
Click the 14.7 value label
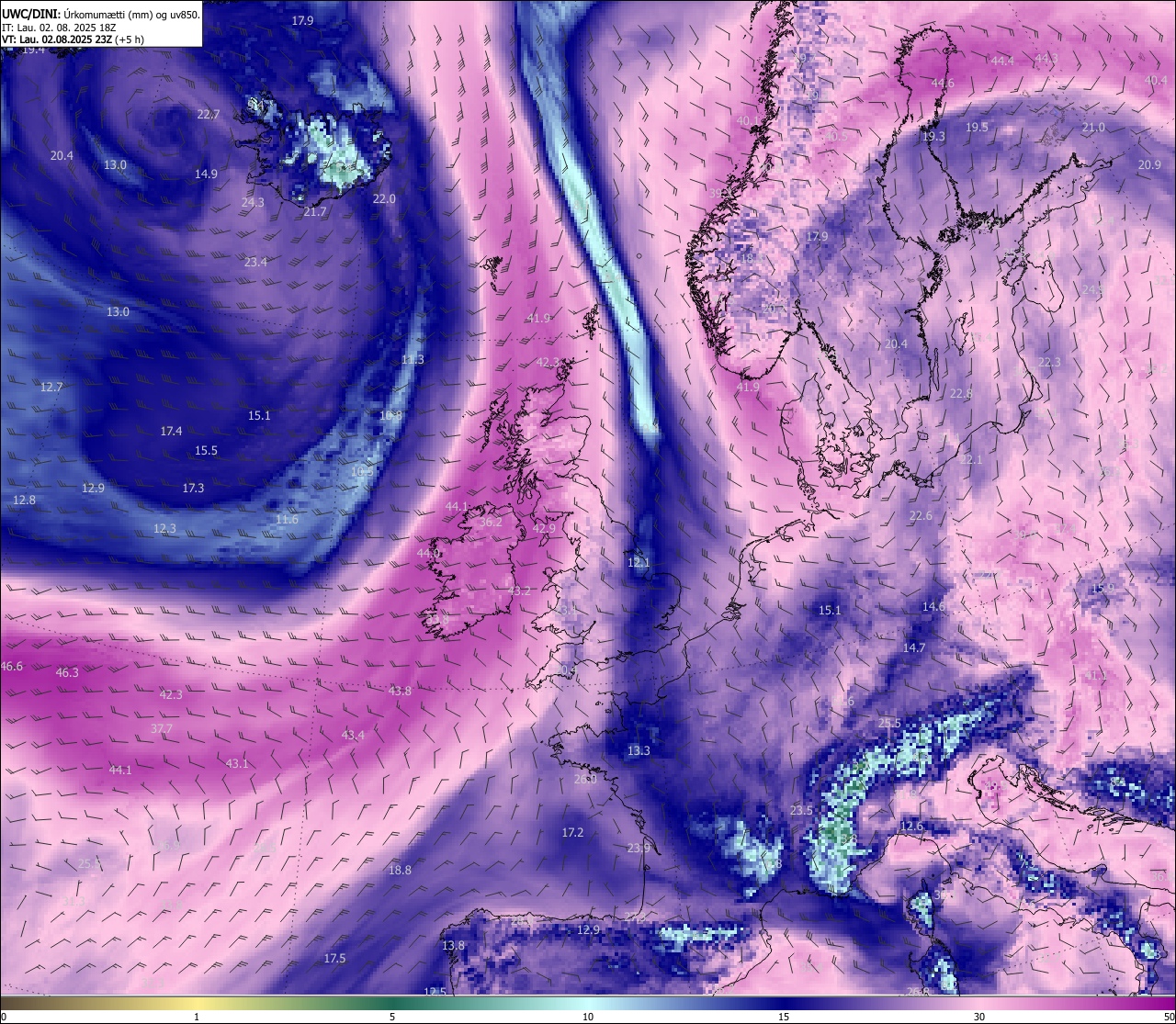914,648
